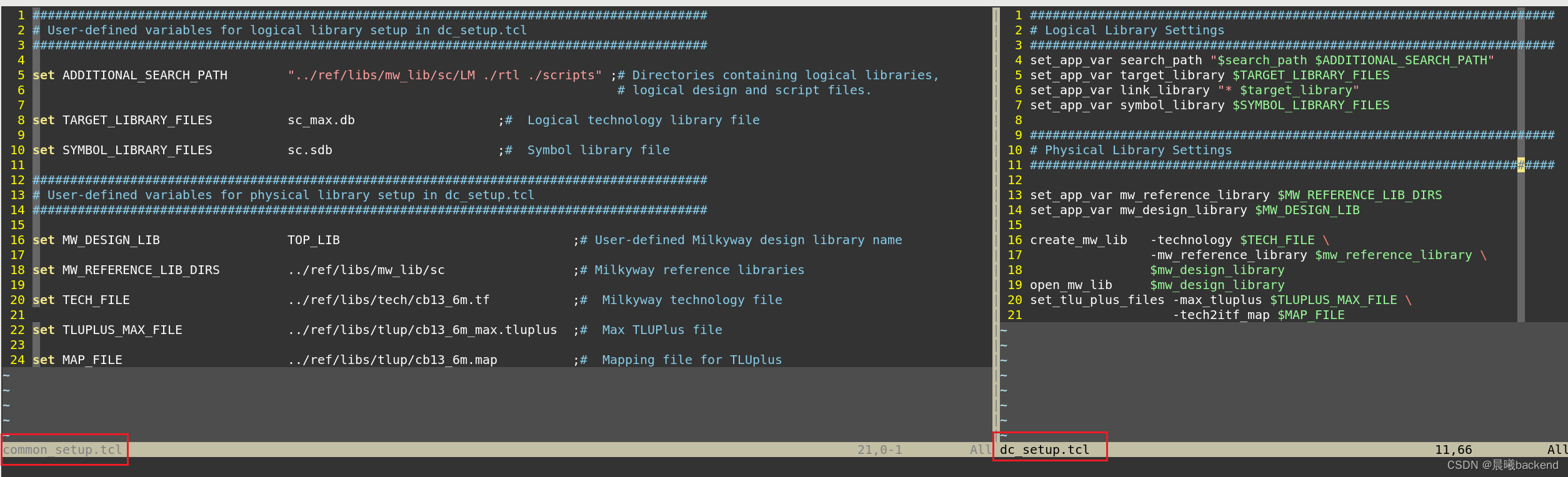Place cursor on "../ref/libs/mw_lib/sc/LM ./rtl ./scripts" string
The image size is (1568, 477).
tap(445, 75)
